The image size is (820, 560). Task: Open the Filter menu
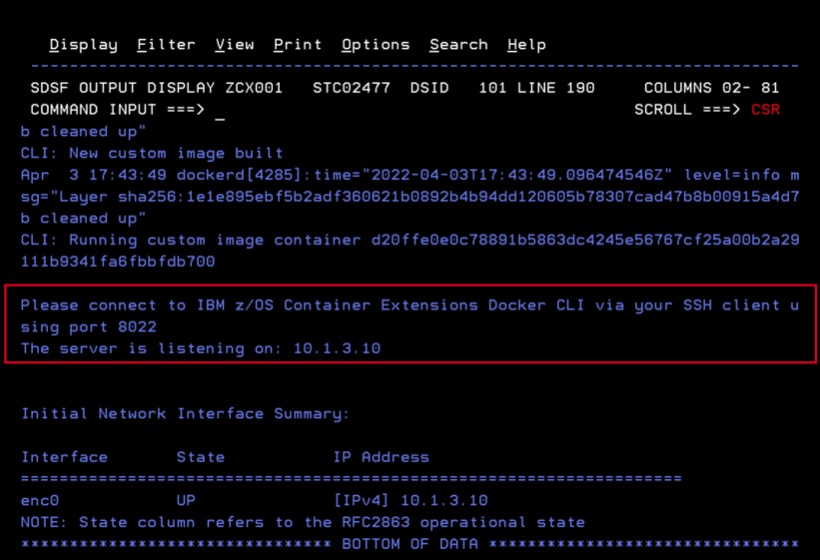click(x=166, y=45)
